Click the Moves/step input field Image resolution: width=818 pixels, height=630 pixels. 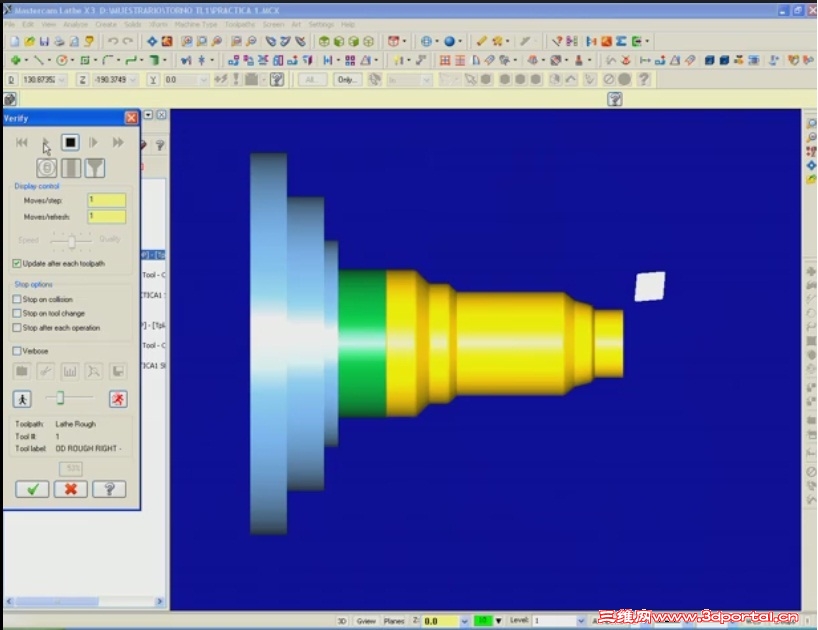[106, 200]
